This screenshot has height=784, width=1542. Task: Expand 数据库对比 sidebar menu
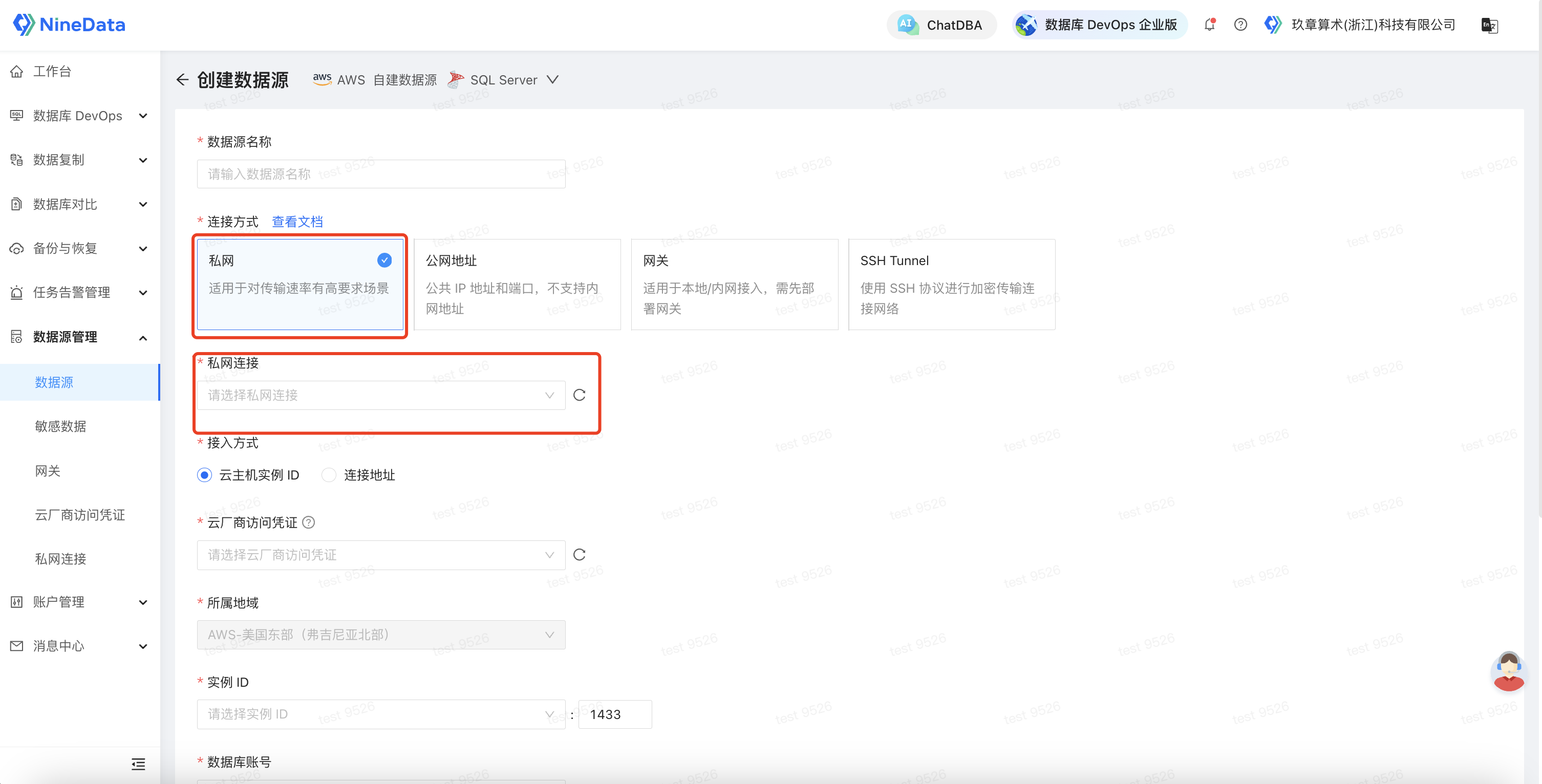tap(80, 204)
